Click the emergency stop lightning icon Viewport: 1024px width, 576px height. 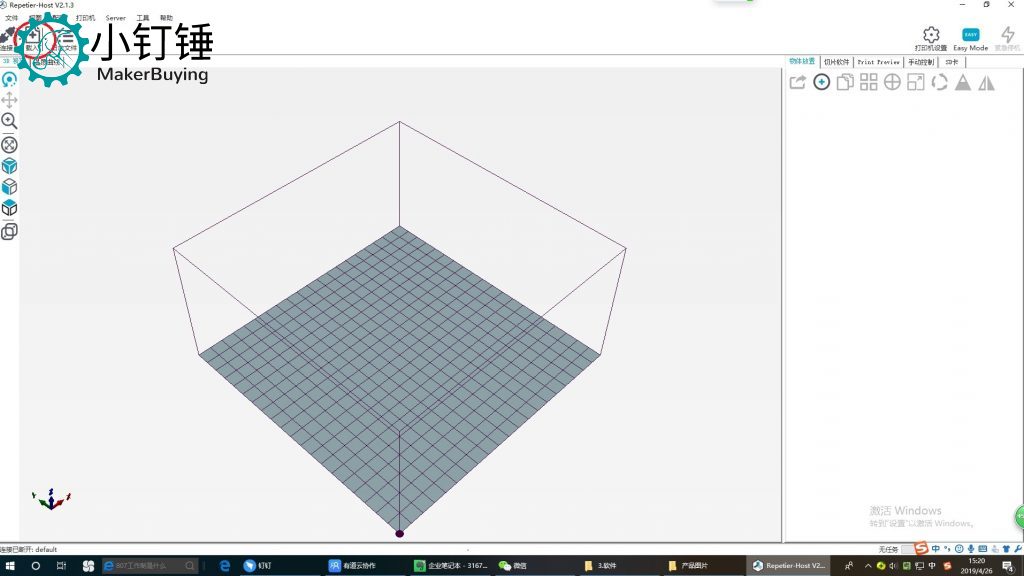(1007, 39)
